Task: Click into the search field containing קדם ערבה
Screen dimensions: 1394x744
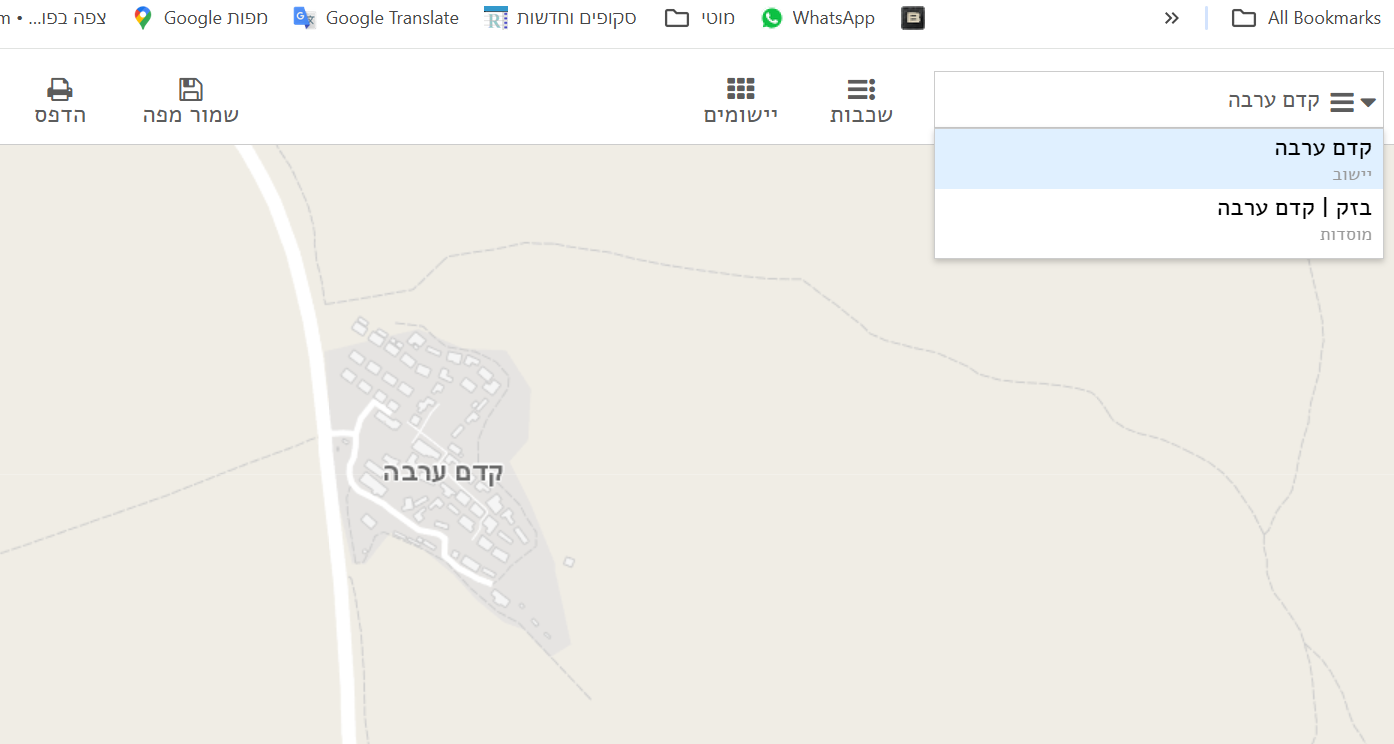Action: (x=1158, y=100)
